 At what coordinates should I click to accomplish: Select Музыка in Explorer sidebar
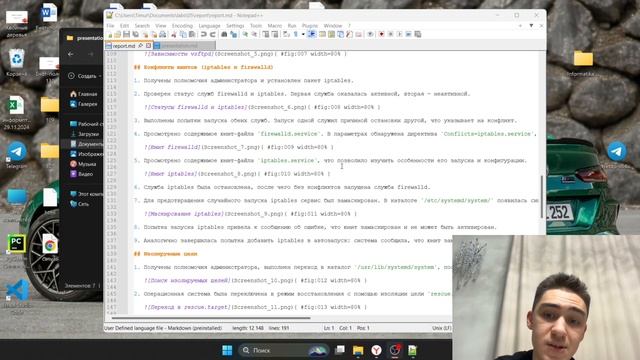pos(83,164)
